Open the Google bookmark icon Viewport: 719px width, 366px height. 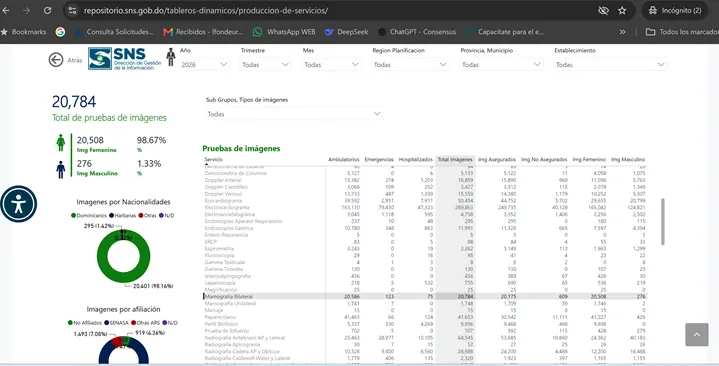[x=60, y=32]
